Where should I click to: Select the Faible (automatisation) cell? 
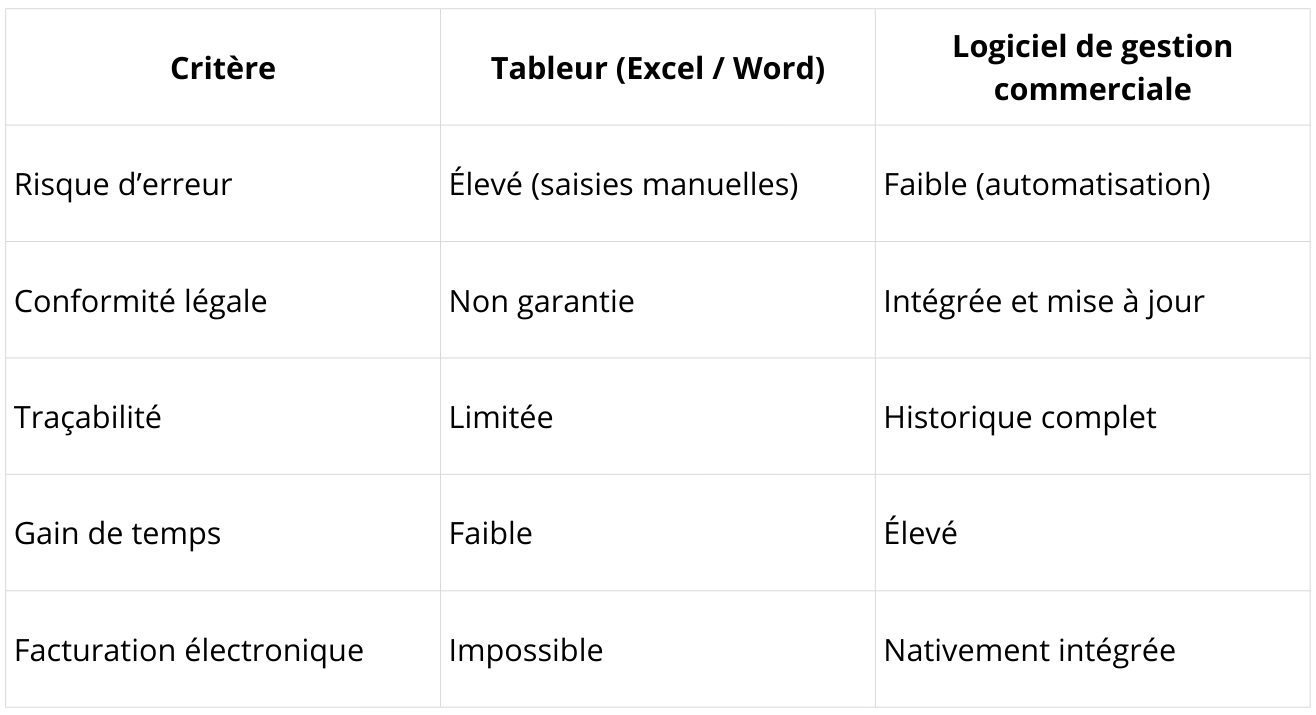[1047, 185]
